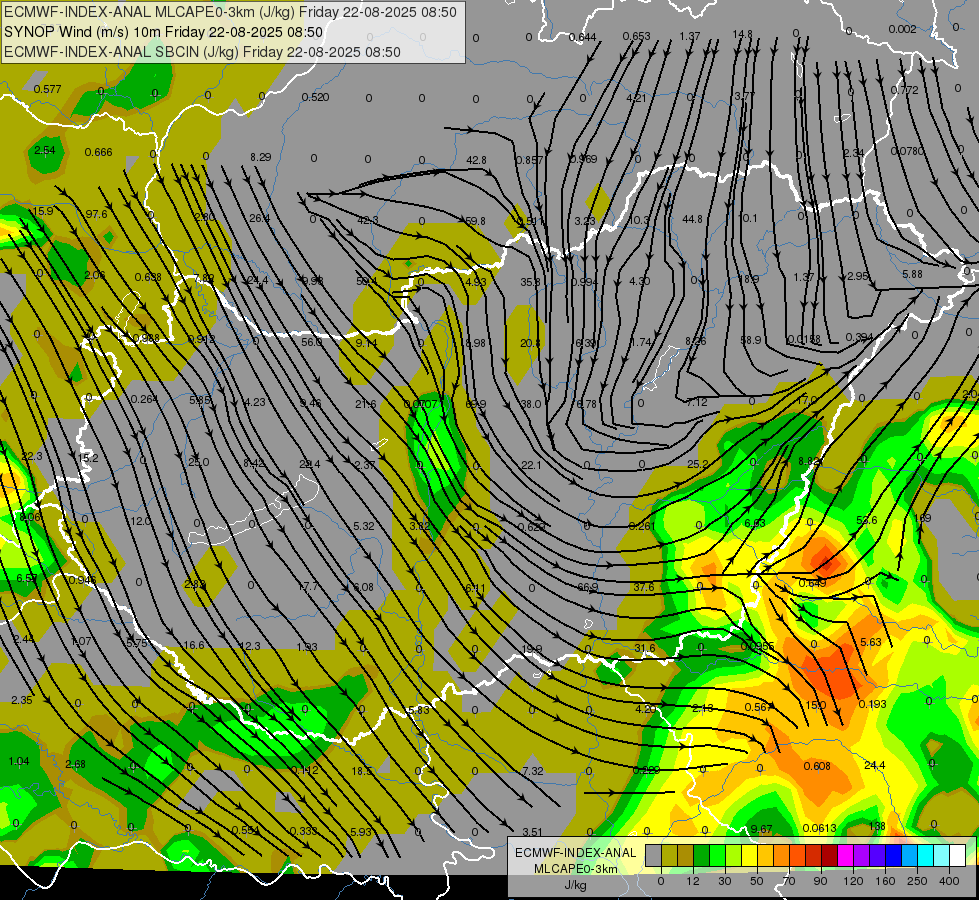The image size is (979, 900).
Task: Click the map value 59.8
Action: [x=476, y=220]
